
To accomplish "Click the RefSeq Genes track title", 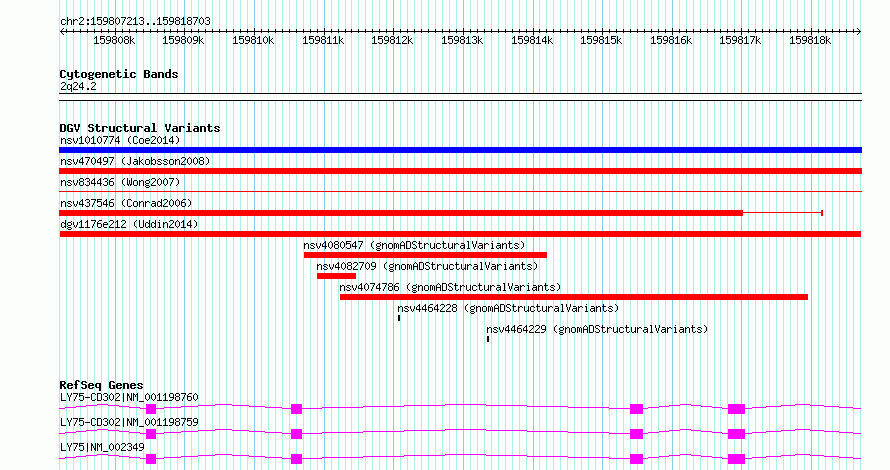I will coord(101,385).
